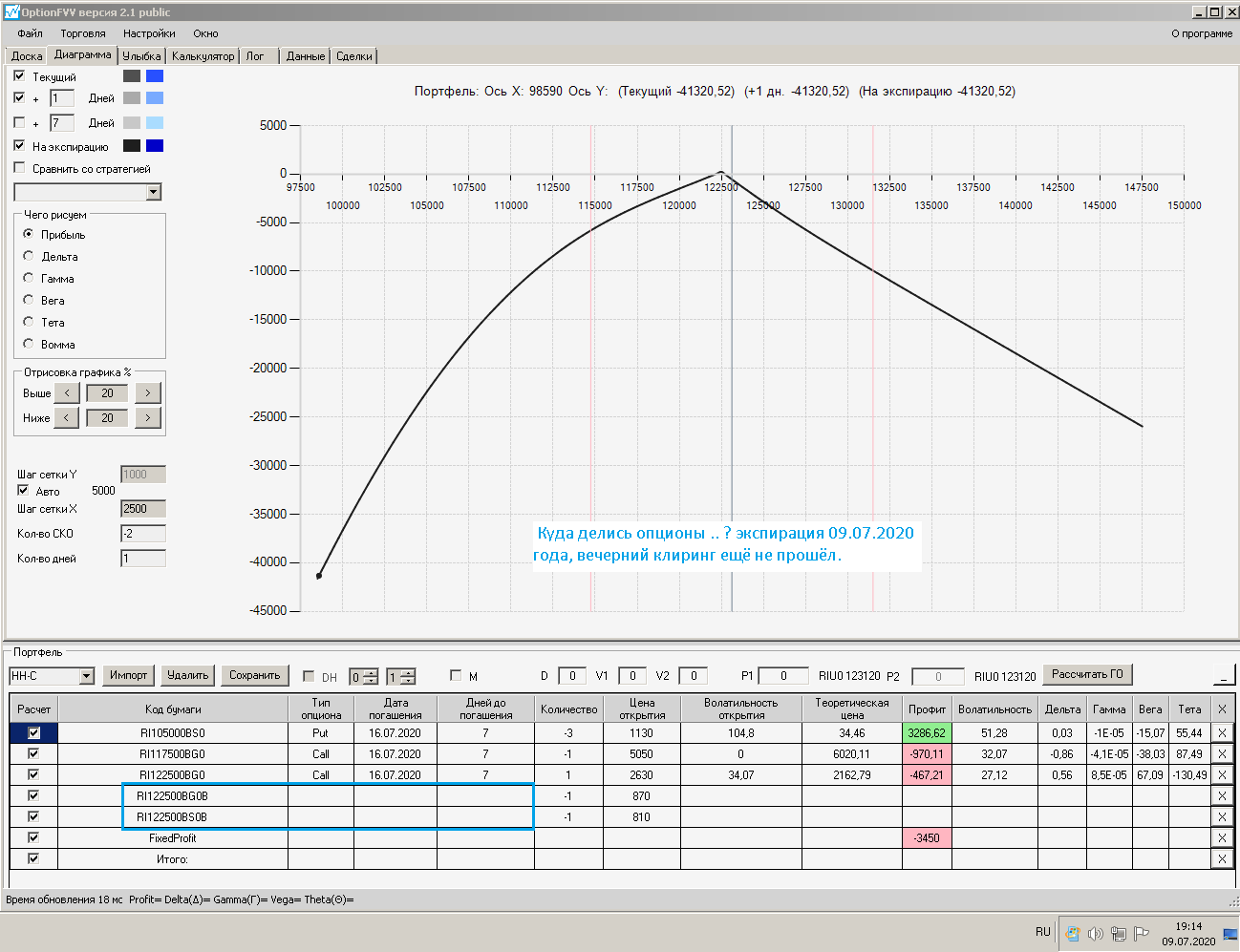Click the black swatch for На экспирацию
The height and width of the screenshot is (952, 1240).
click(132, 145)
